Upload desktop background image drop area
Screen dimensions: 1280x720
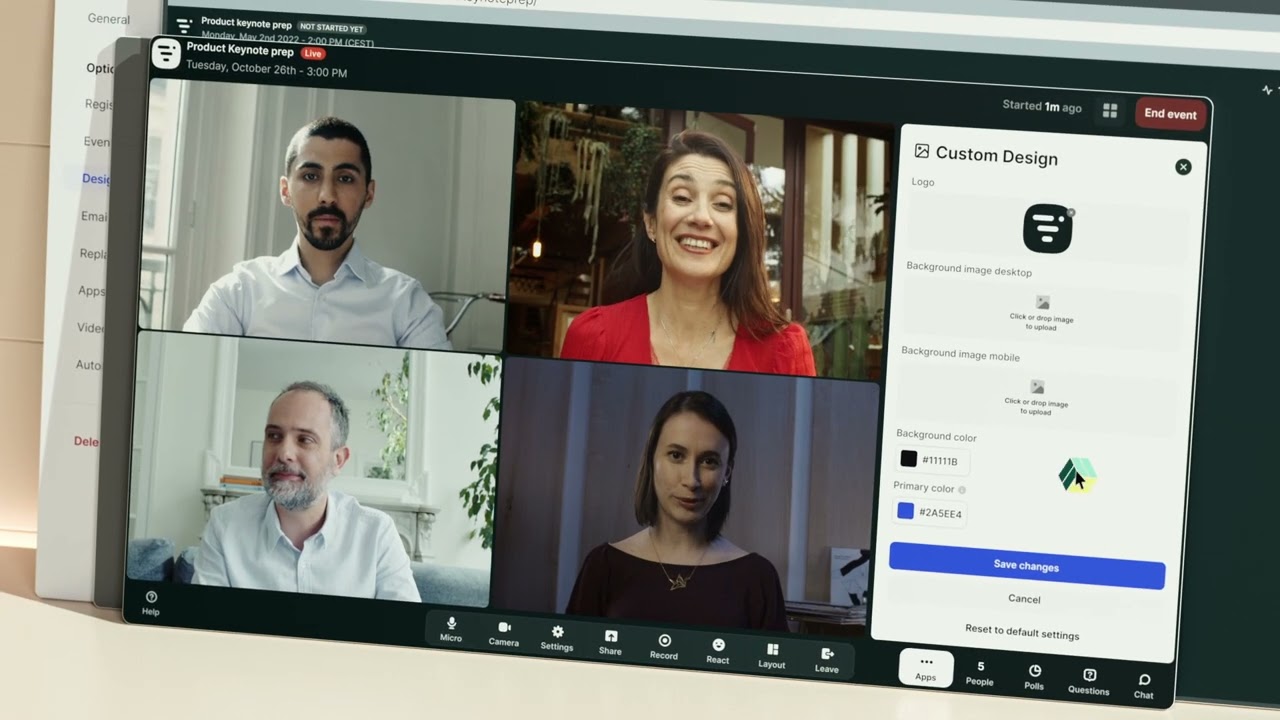pyautogui.click(x=1042, y=313)
